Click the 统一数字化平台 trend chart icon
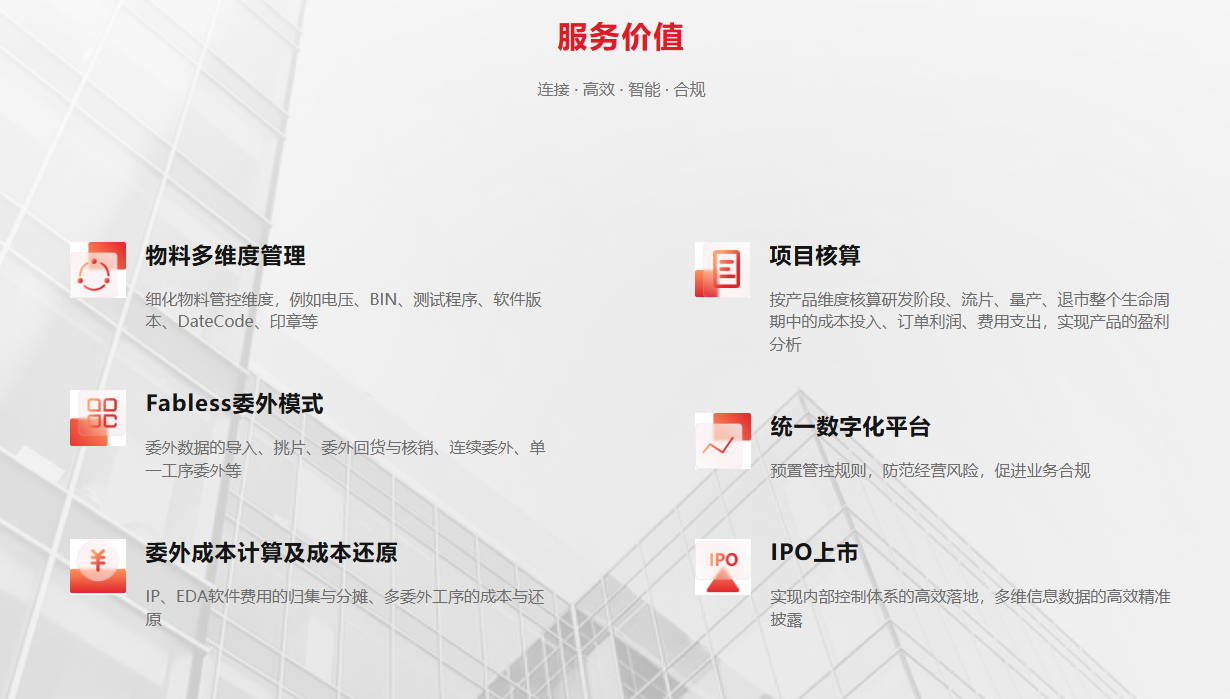 722,441
